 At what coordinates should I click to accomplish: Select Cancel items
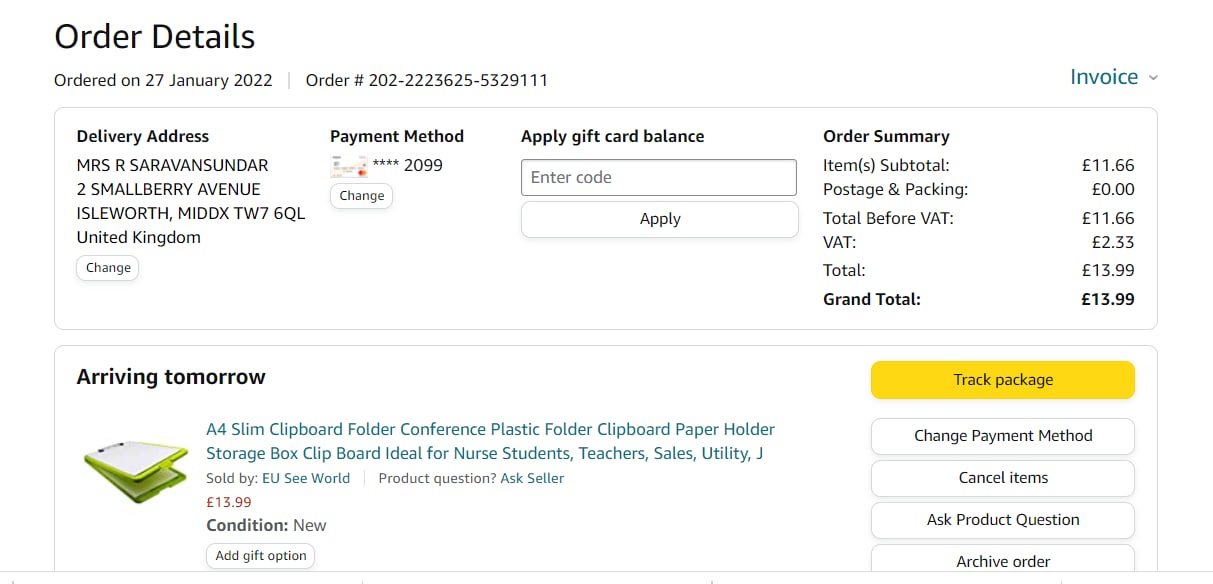point(1002,478)
